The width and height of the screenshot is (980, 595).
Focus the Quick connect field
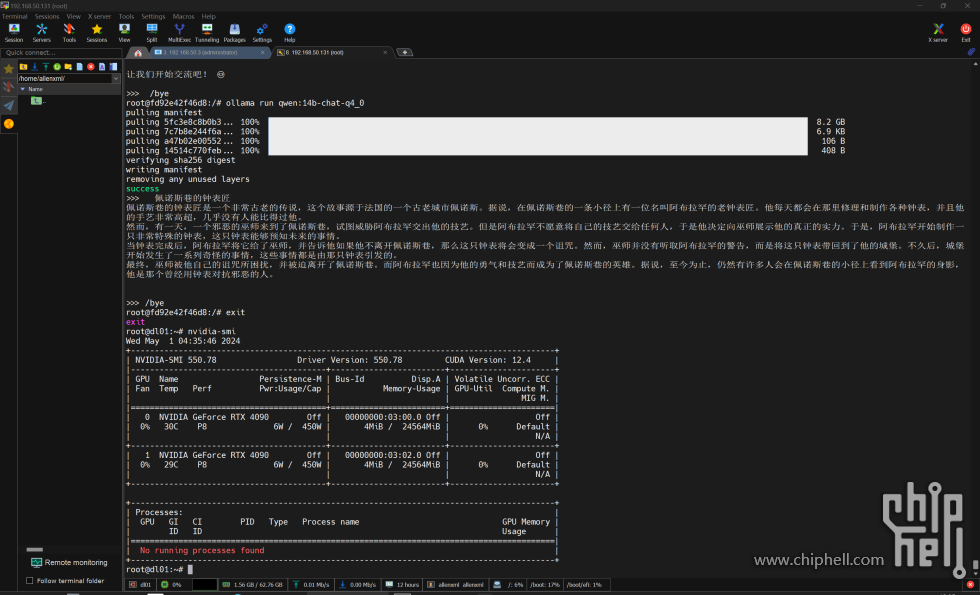tap(61, 52)
